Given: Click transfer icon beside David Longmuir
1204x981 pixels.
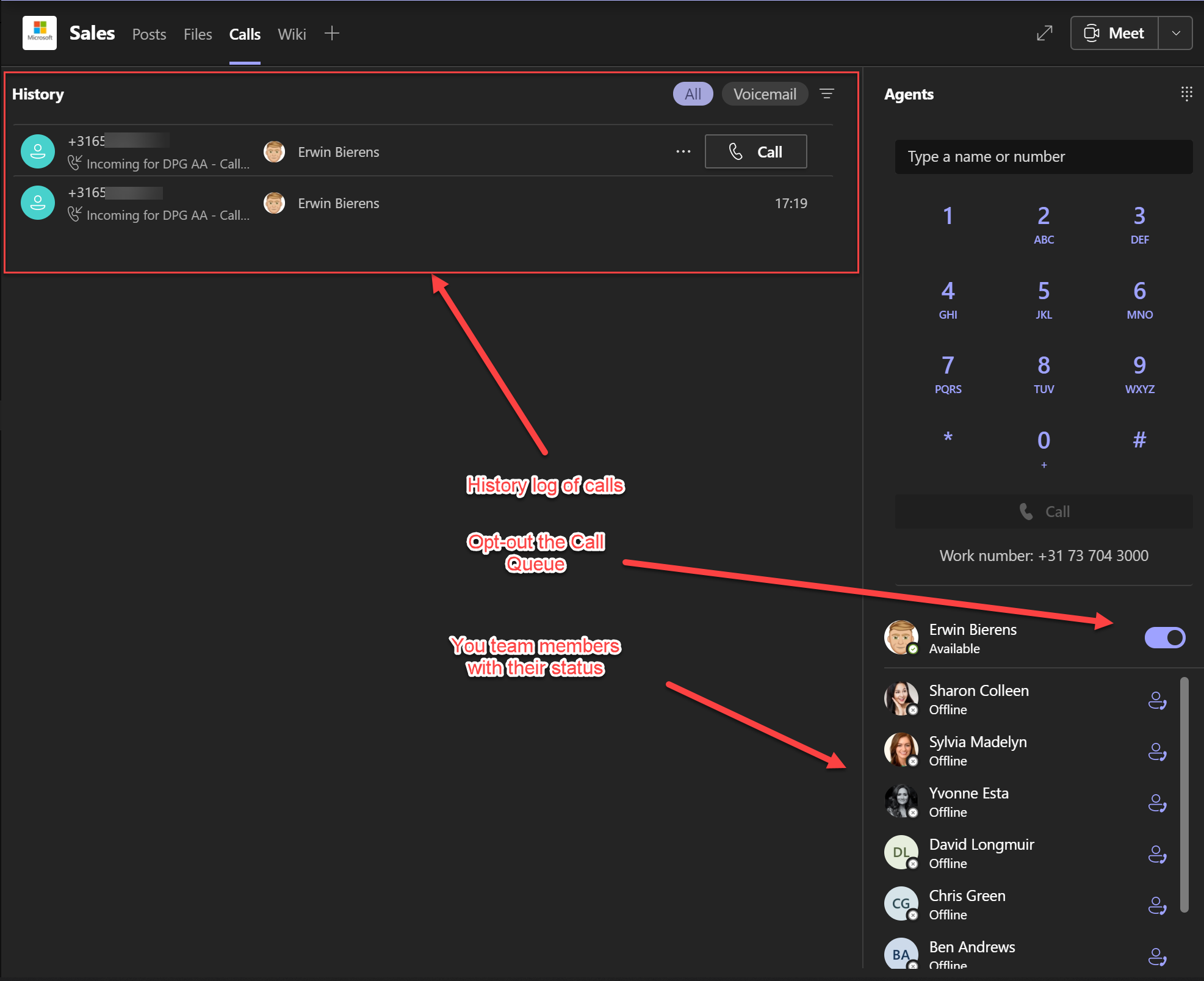Looking at the screenshot, I should pos(1157,854).
